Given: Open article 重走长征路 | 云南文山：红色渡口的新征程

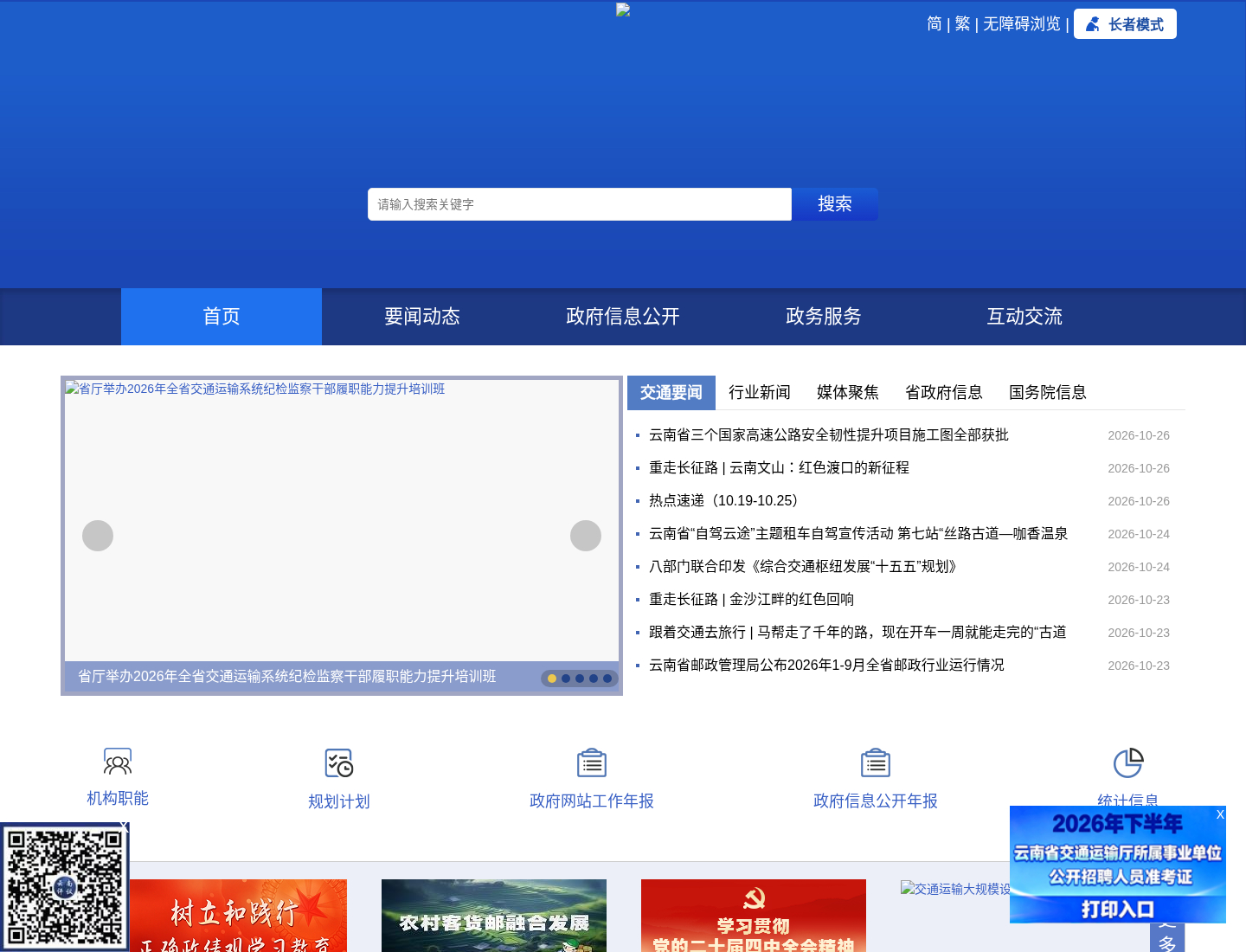Looking at the screenshot, I should click(x=779, y=468).
